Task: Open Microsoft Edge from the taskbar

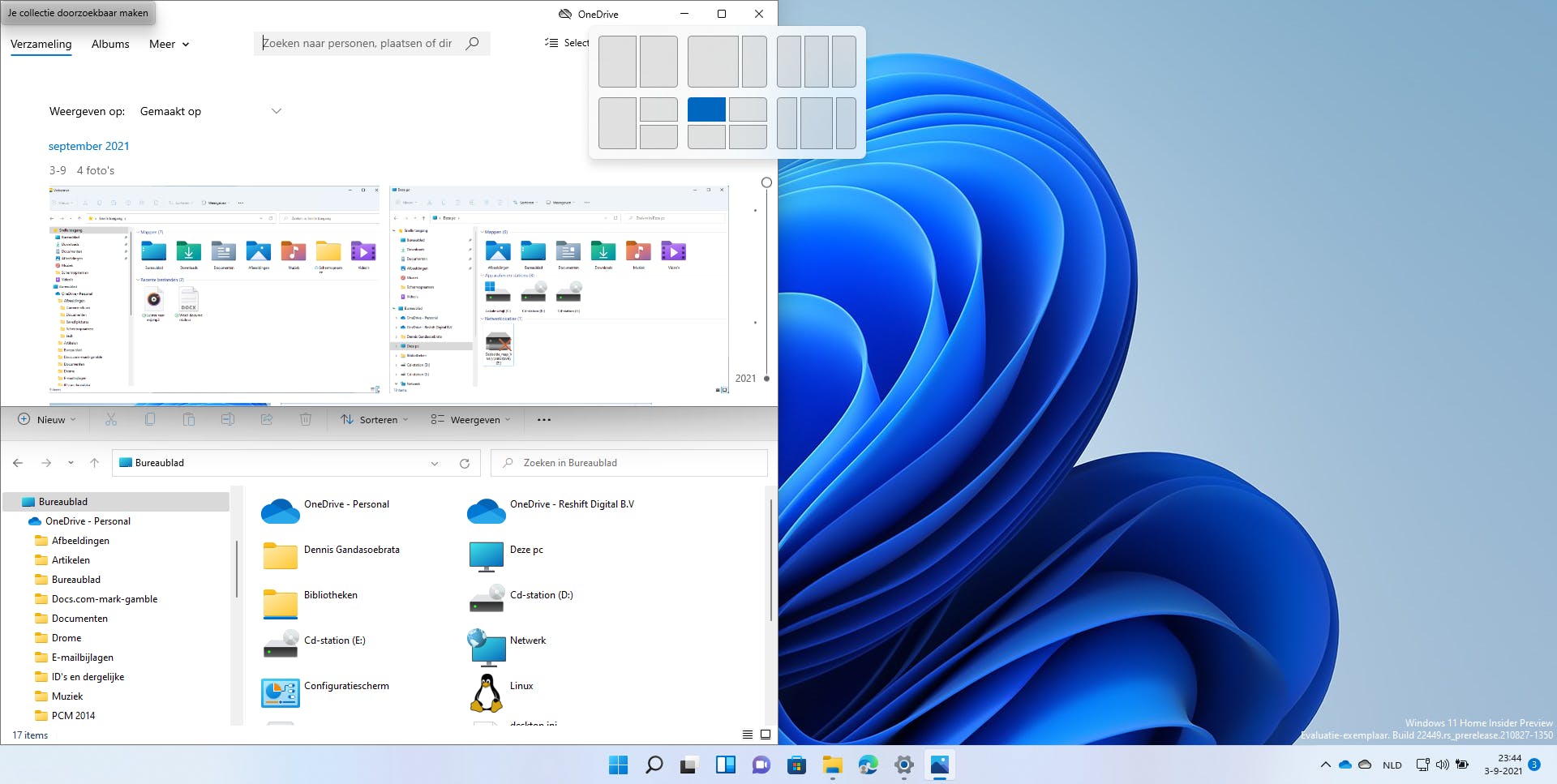Action: pos(868,765)
